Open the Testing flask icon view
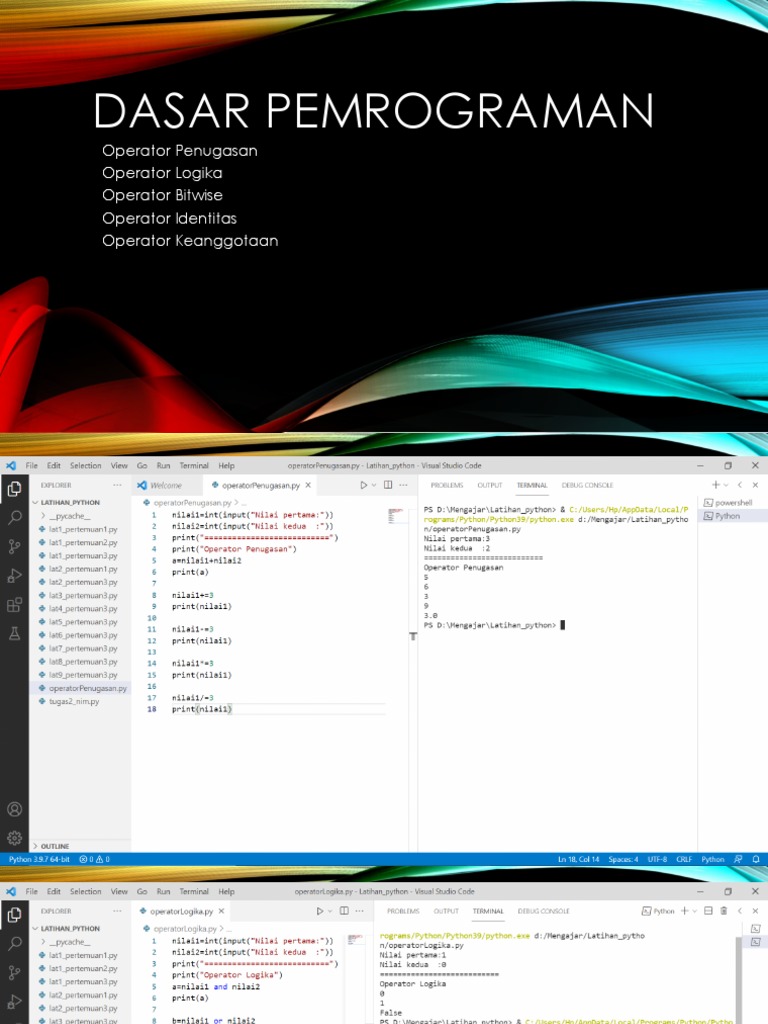768x1024 pixels. tap(14, 633)
